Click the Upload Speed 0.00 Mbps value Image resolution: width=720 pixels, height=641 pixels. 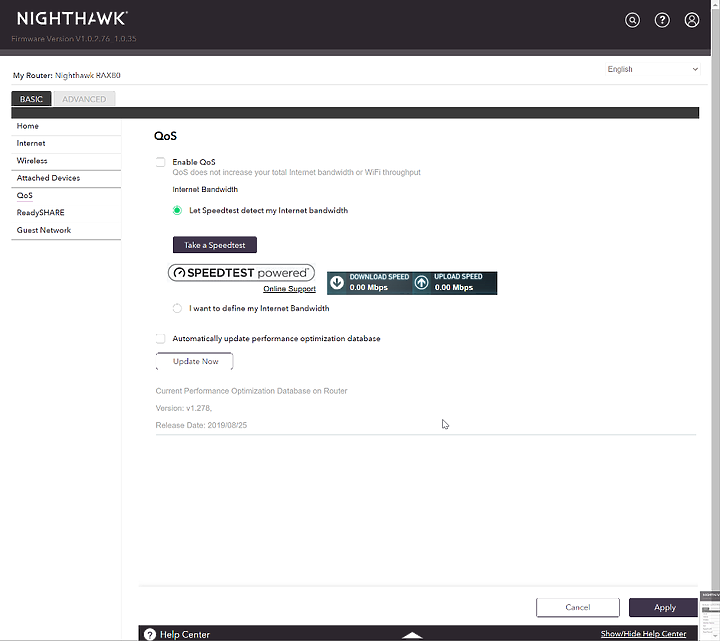454,287
